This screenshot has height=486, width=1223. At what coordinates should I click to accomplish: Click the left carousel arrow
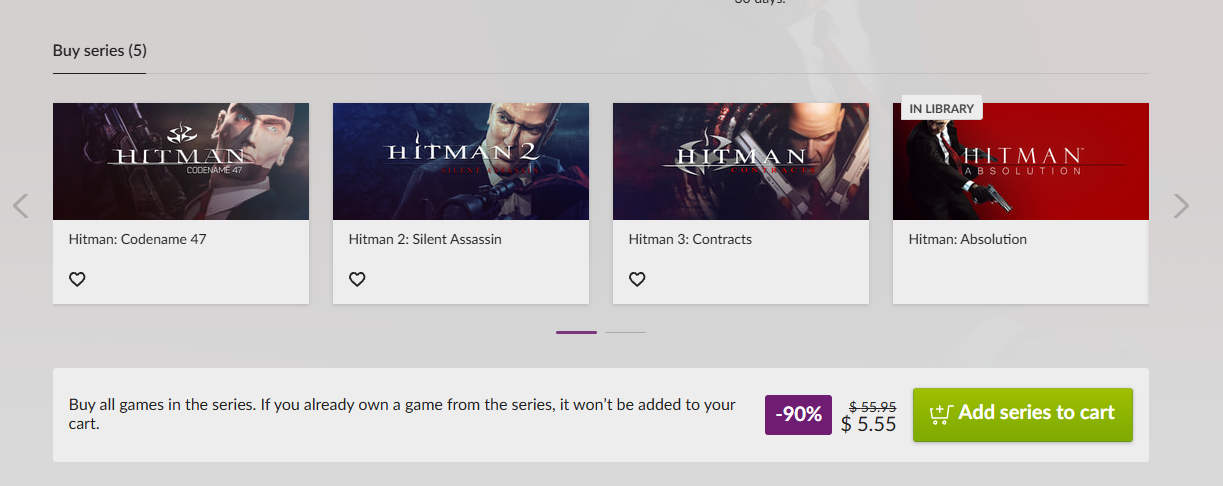[20, 206]
